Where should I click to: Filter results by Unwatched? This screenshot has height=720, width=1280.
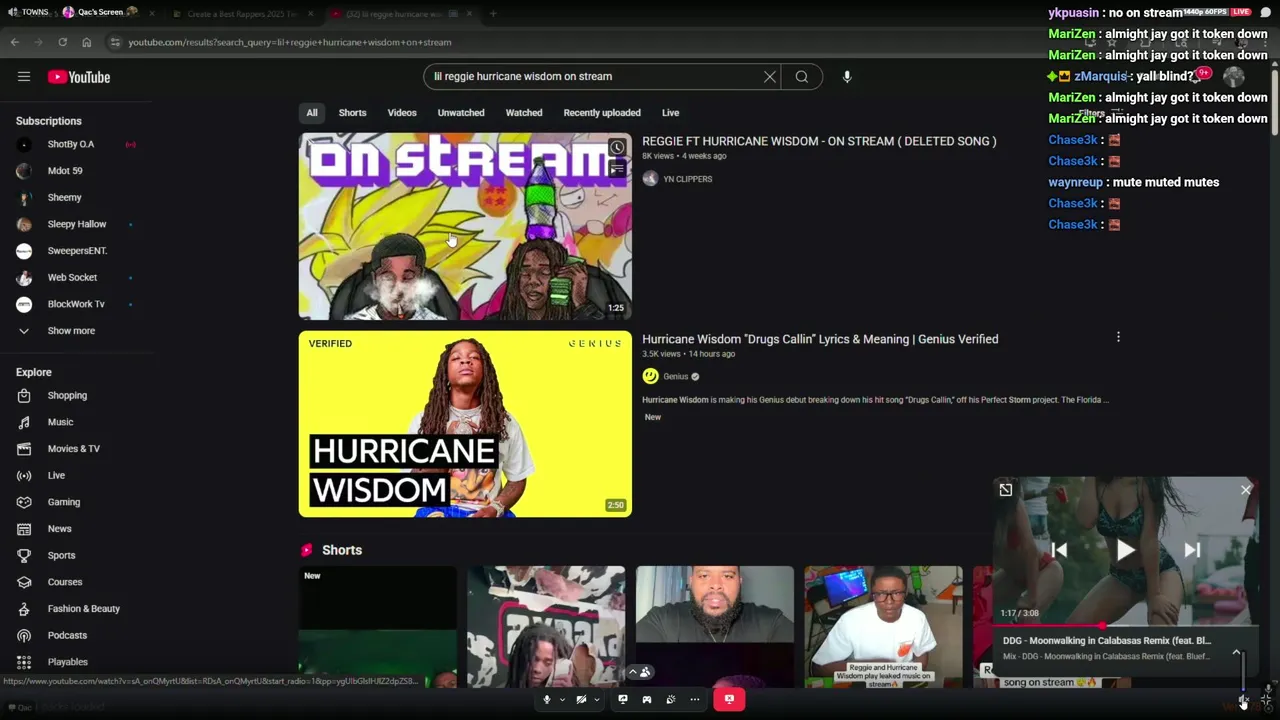coord(461,113)
